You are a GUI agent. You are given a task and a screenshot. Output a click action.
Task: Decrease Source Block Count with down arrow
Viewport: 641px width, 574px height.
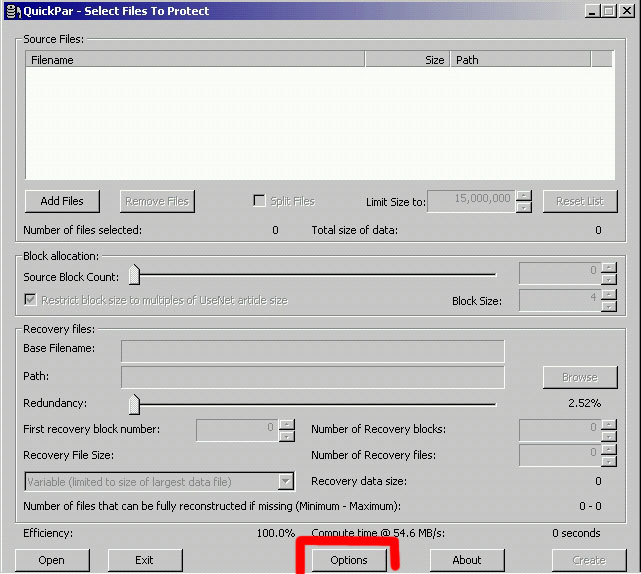click(609, 279)
